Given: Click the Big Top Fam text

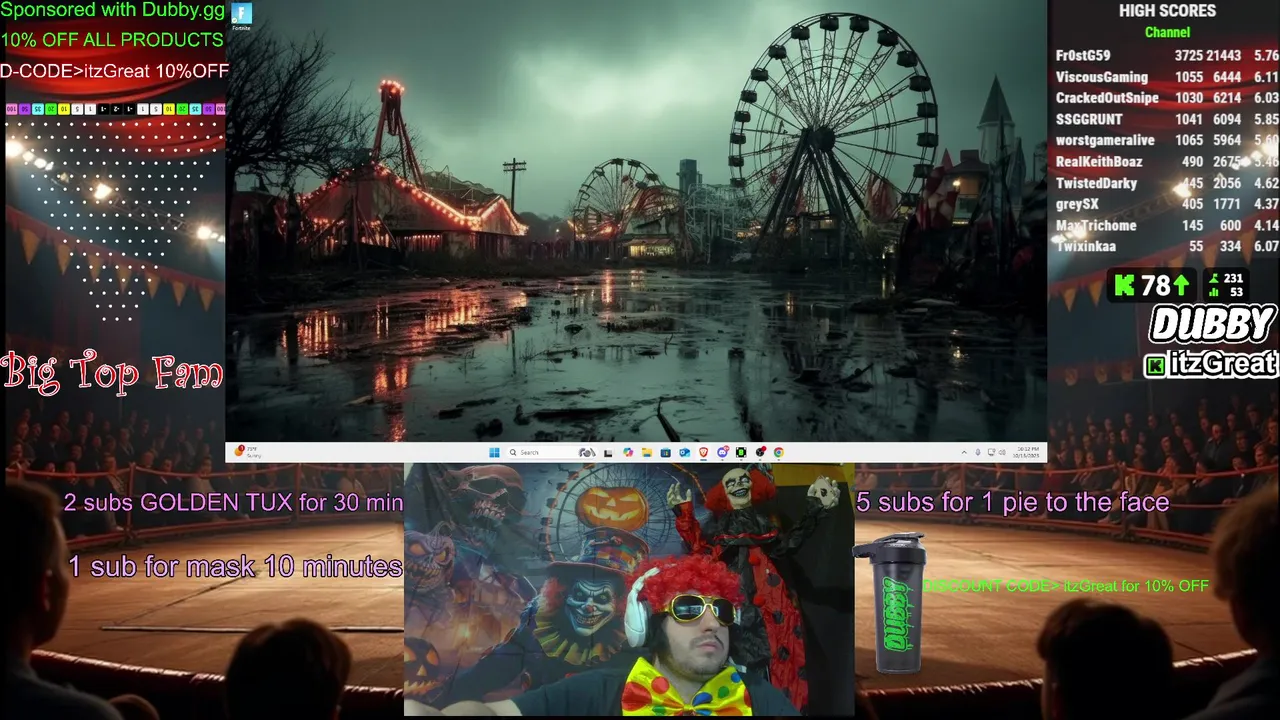Looking at the screenshot, I should click(112, 371).
